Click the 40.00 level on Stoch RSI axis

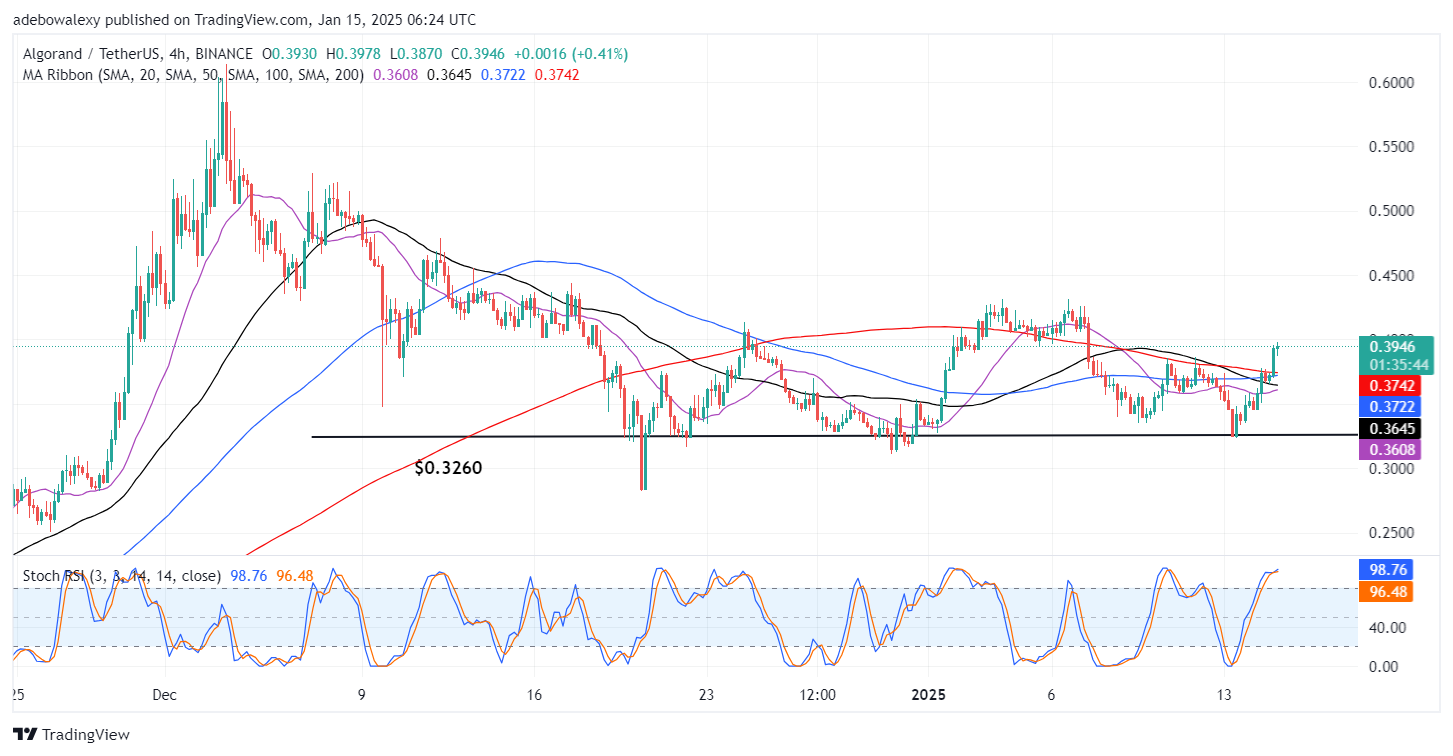(1387, 628)
